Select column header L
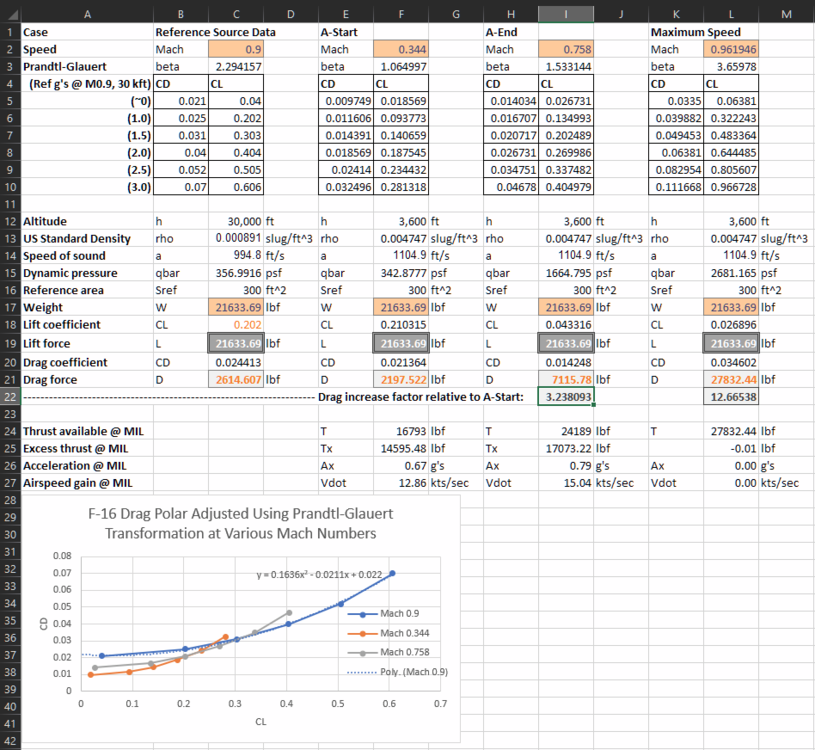This screenshot has height=750, width=815. 731,14
